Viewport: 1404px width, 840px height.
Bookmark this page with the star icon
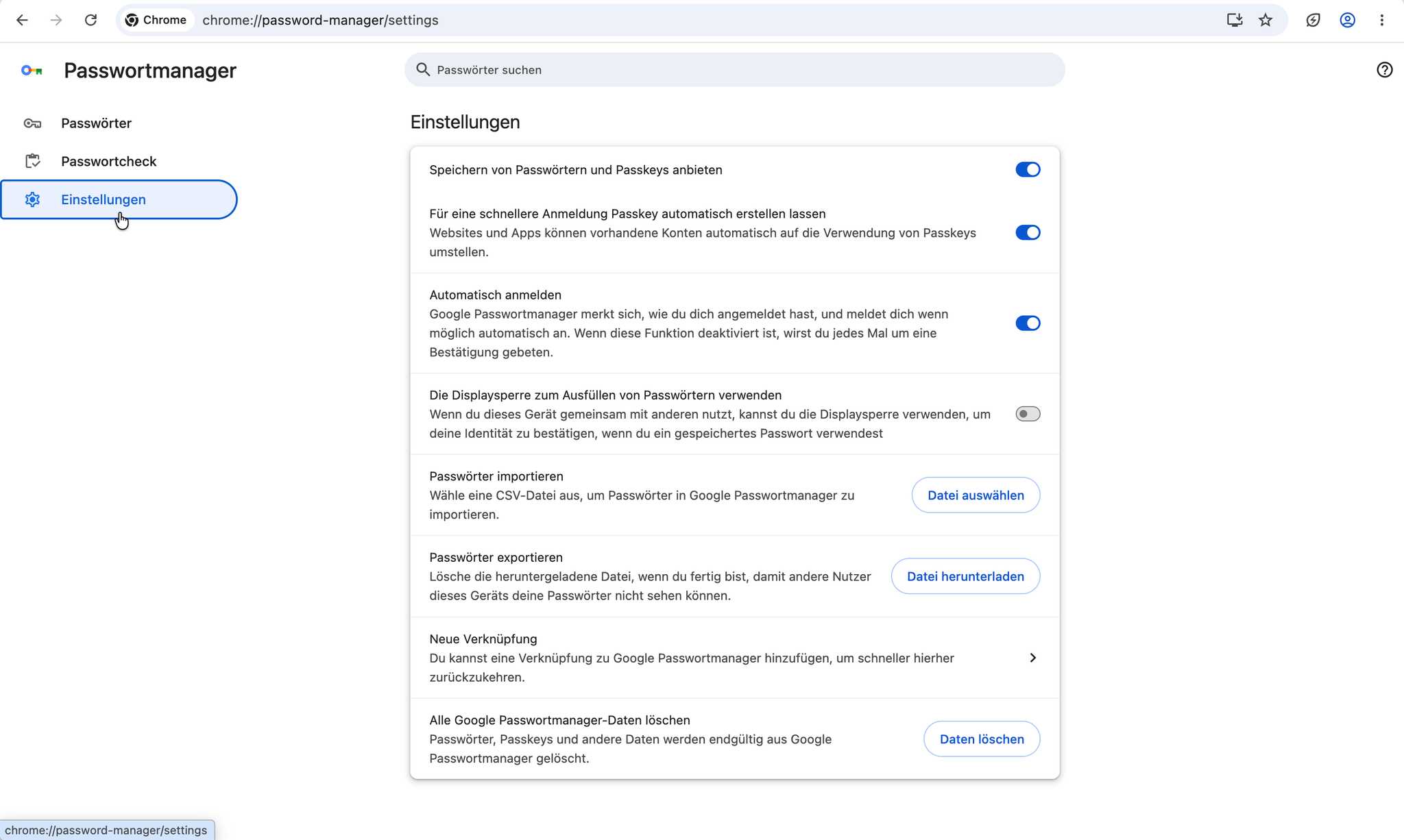pos(1266,20)
